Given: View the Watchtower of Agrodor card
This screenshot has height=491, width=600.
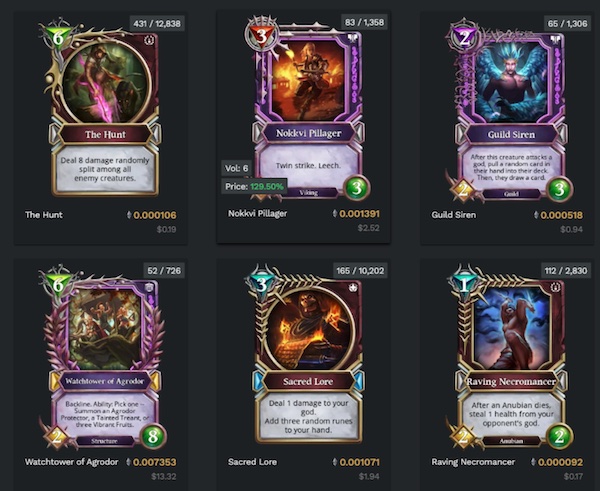Looking at the screenshot, I should [x=104, y=356].
